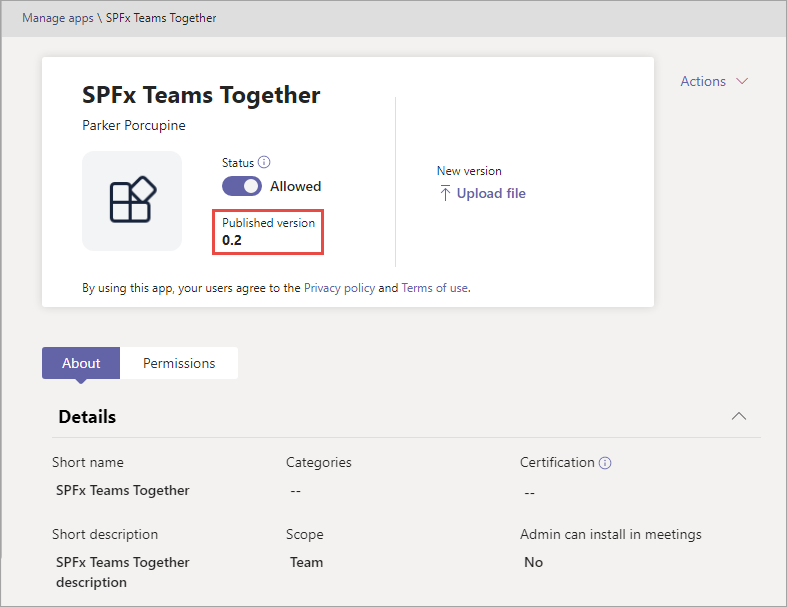787x607 pixels.
Task: Click the upload arrow icon
Action: tap(445, 193)
